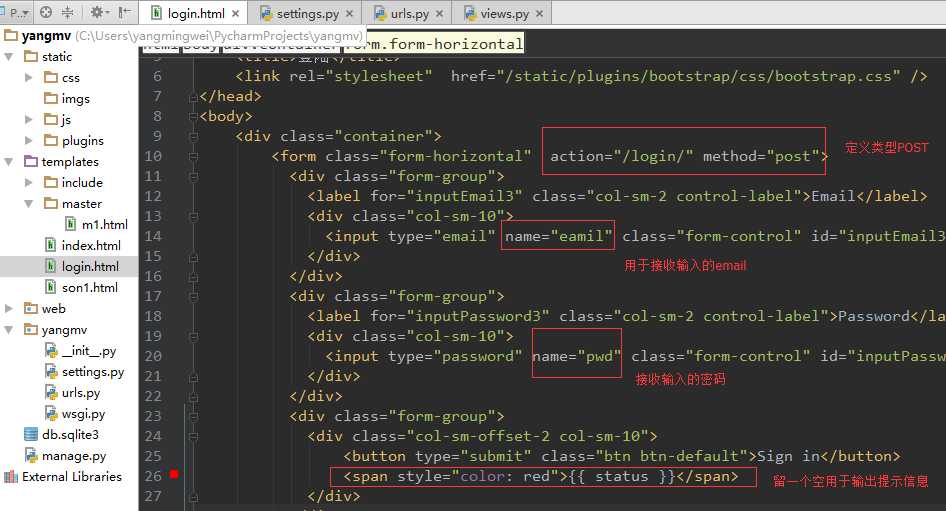Select the plugins folder icon
Viewport: 946px width, 511px height.
pyautogui.click(x=51, y=141)
